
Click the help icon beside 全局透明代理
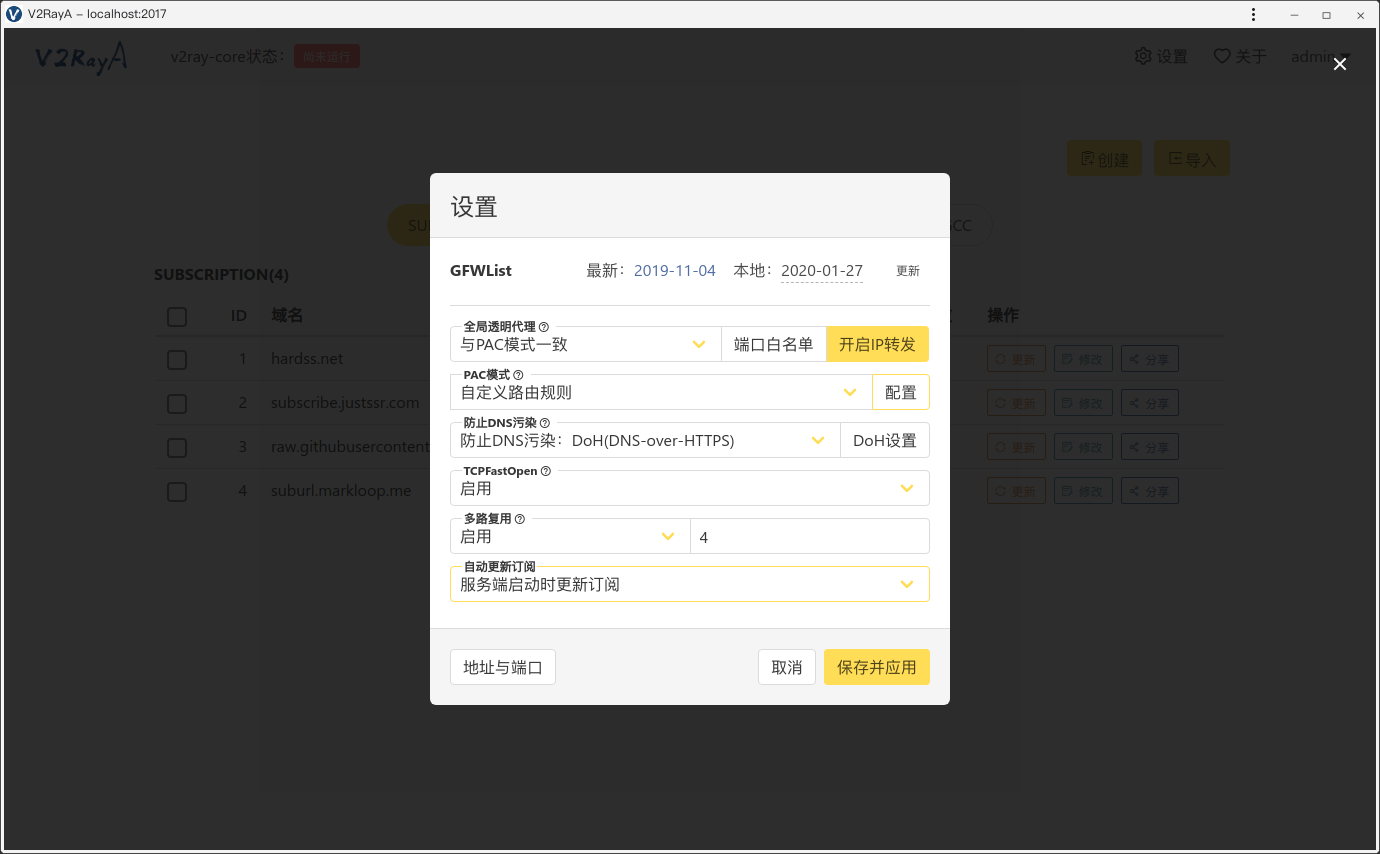(x=544, y=327)
